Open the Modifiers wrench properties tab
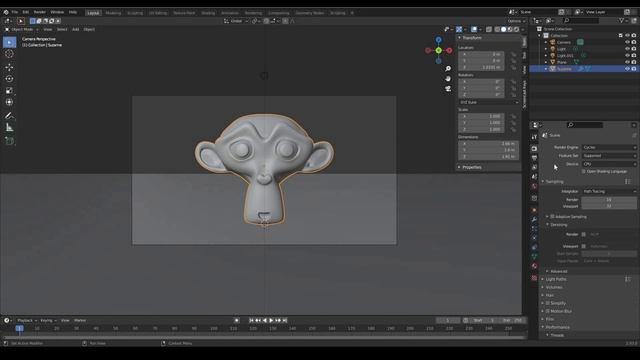The width and height of the screenshot is (640, 360). tap(534, 220)
